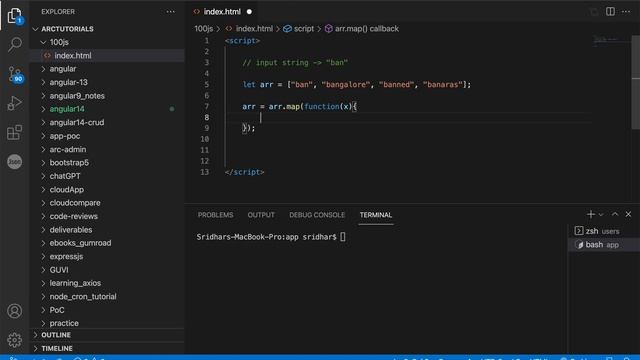The width and height of the screenshot is (640, 360).
Task: Click the comment on line 3
Action: (x=295, y=62)
